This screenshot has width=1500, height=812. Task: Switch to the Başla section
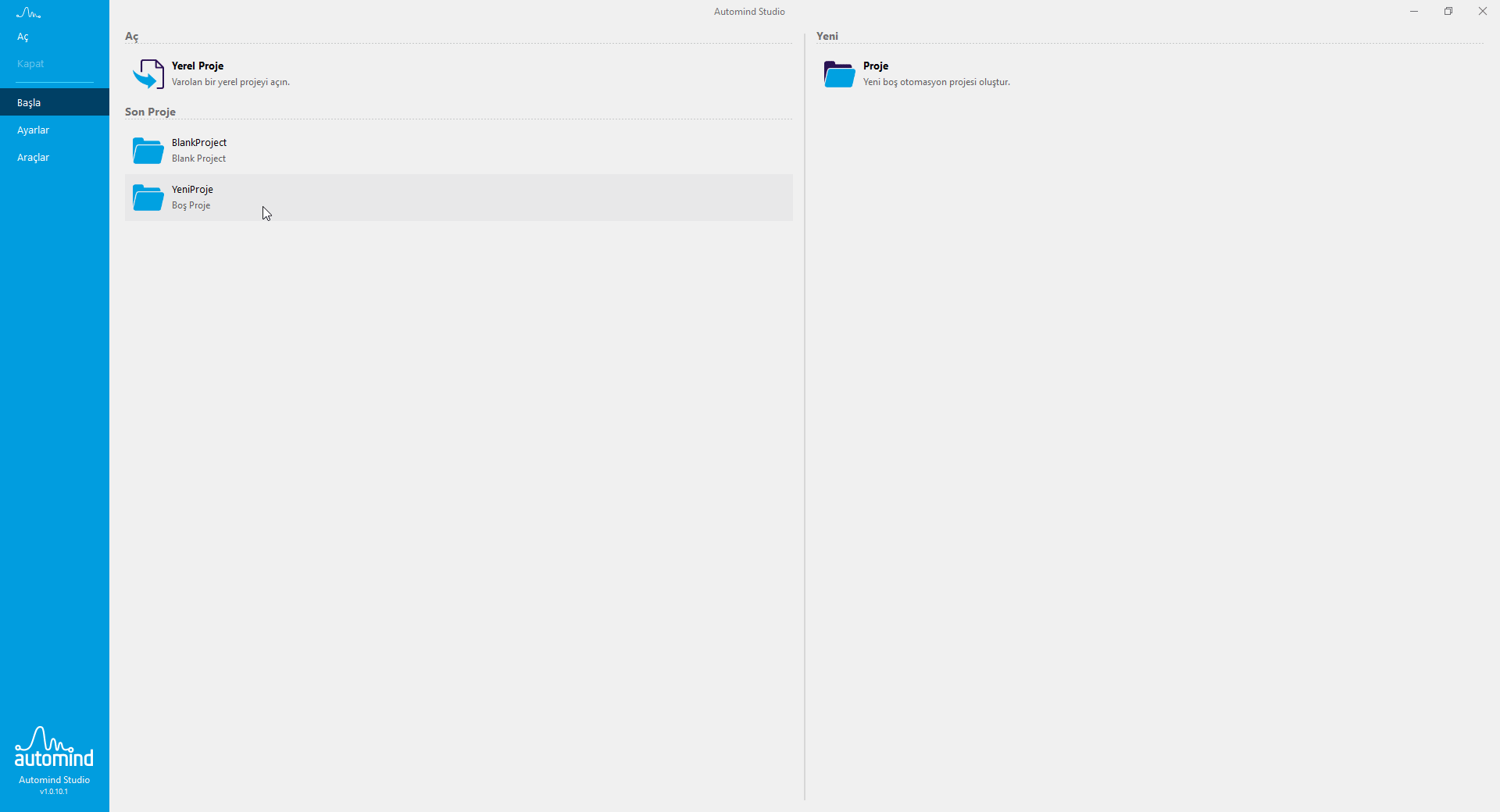pyautogui.click(x=29, y=102)
